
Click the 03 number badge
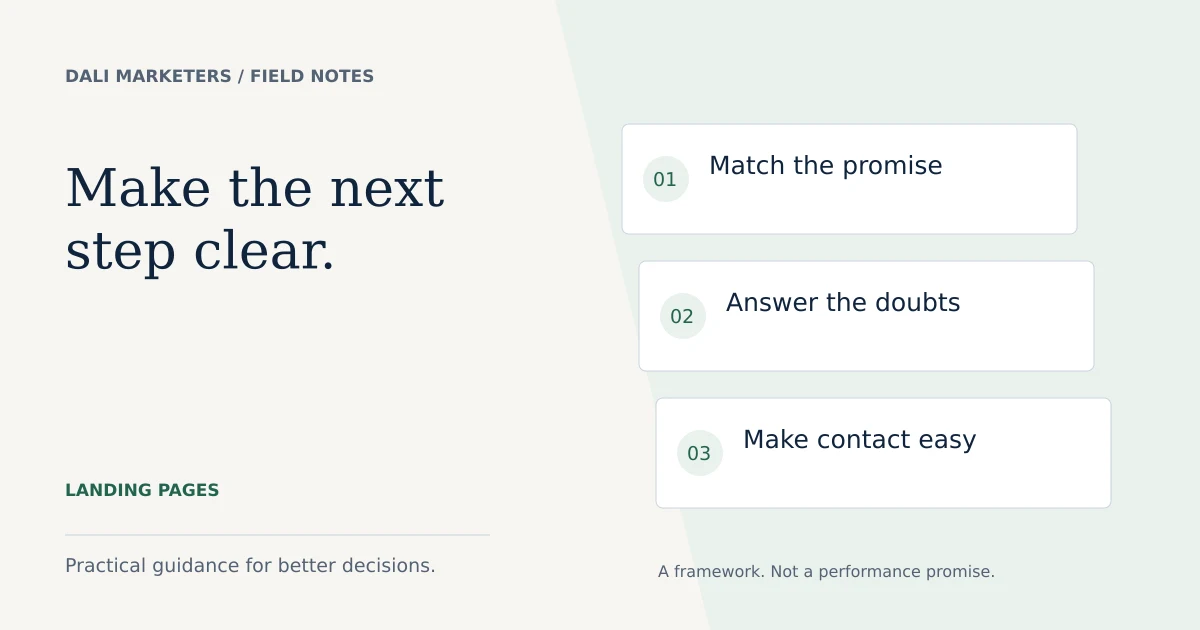(699, 453)
